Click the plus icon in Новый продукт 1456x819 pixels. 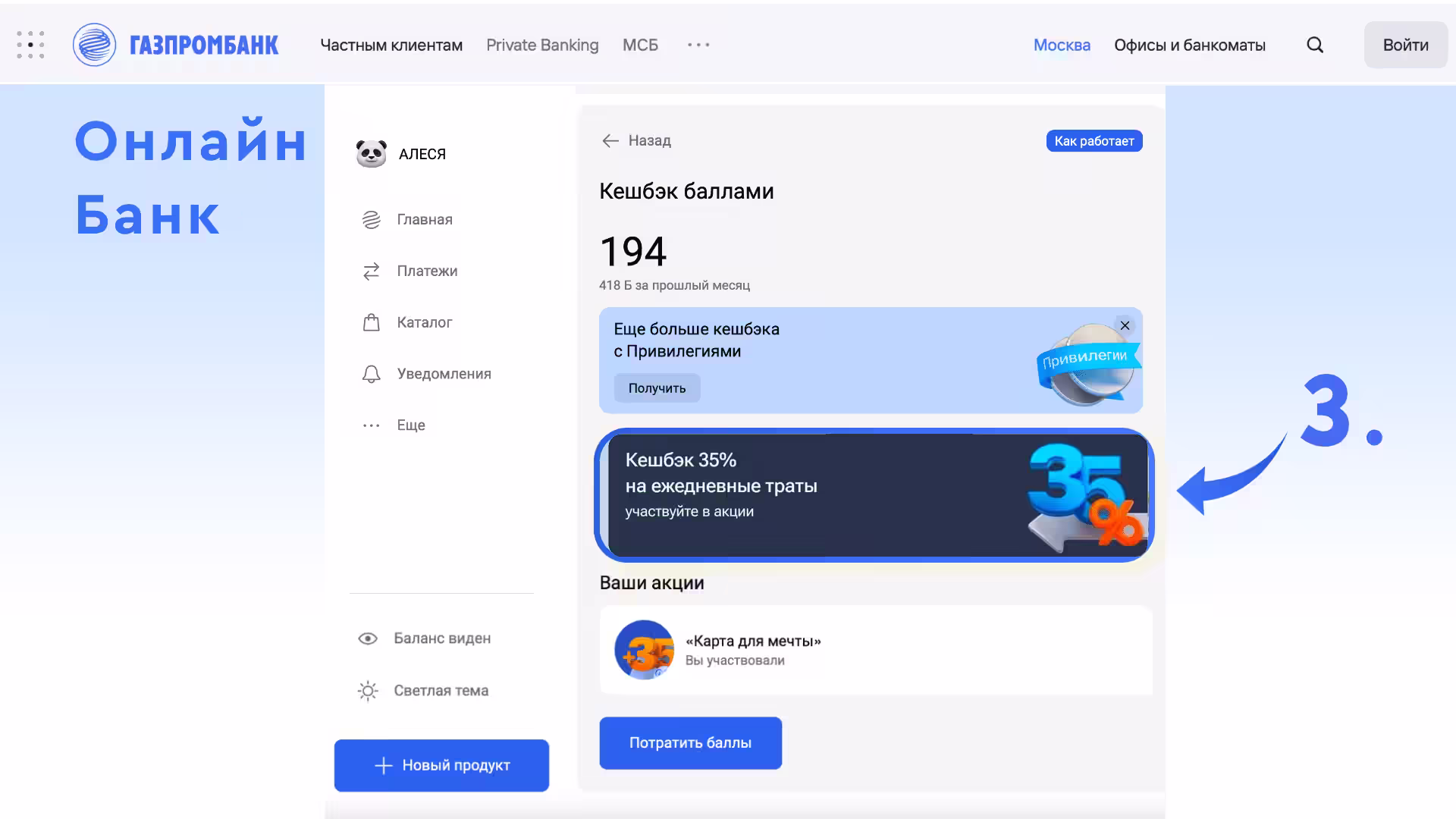(384, 766)
